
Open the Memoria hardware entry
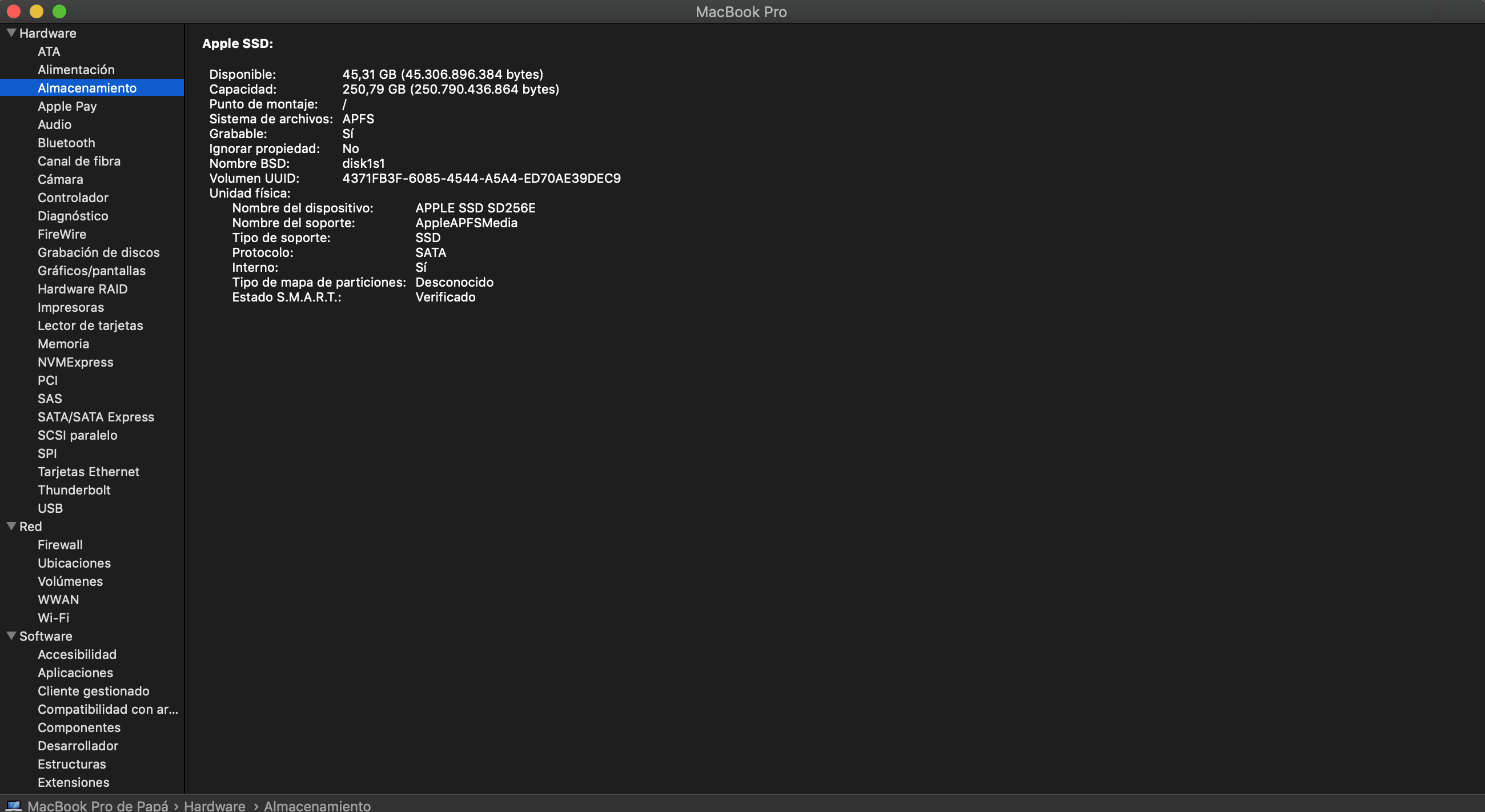[x=63, y=344]
